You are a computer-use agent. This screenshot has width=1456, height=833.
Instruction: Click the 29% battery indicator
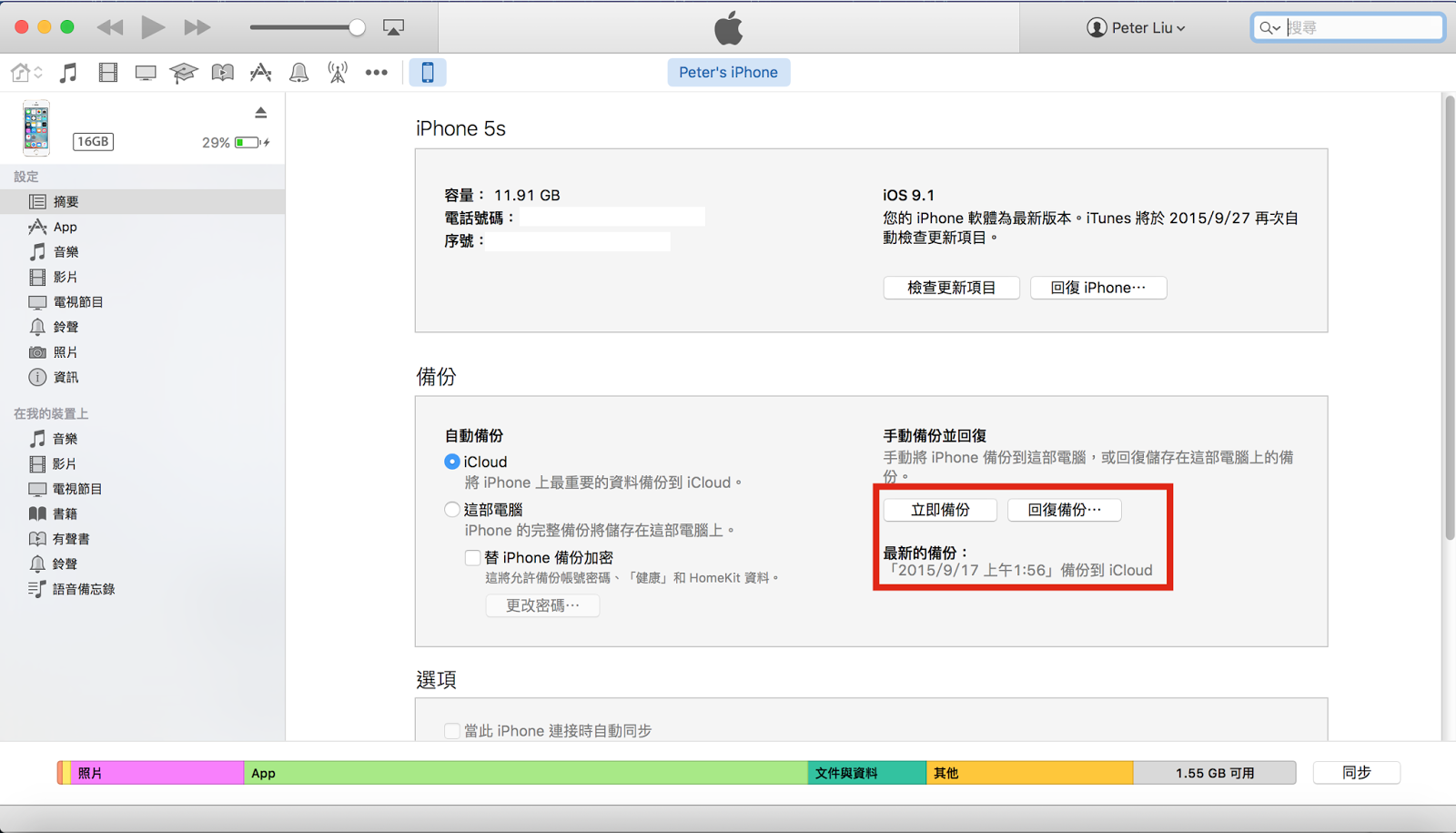click(x=236, y=143)
